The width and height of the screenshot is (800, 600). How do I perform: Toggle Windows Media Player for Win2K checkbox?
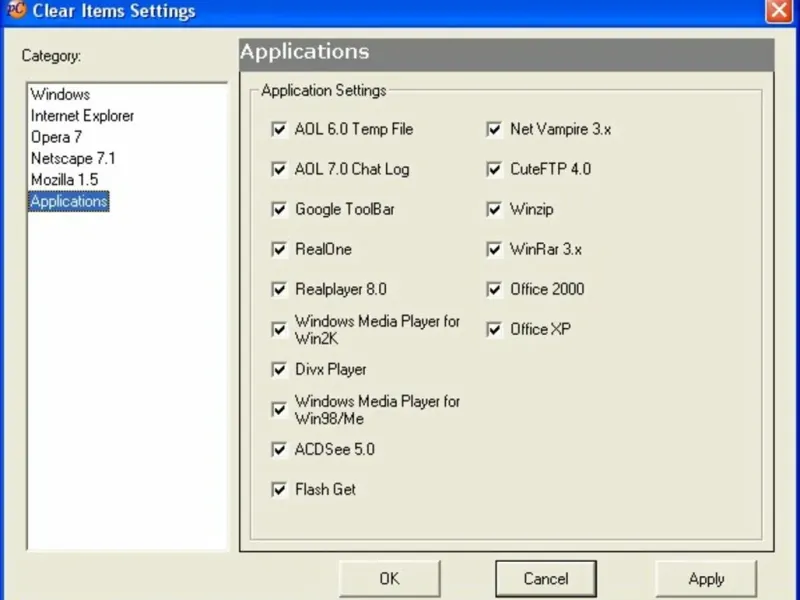point(279,329)
